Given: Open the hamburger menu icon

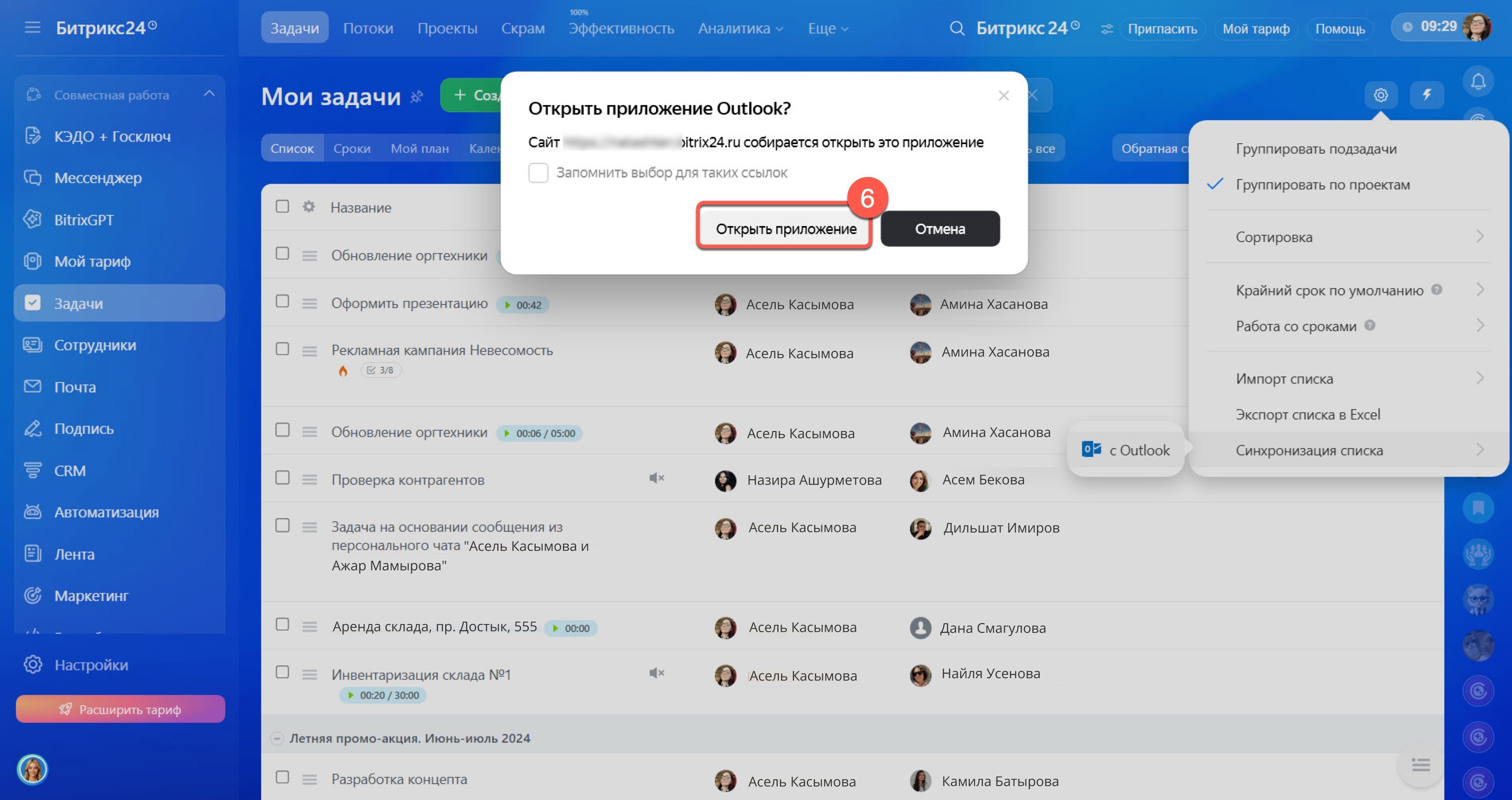Looking at the screenshot, I should [x=32, y=27].
